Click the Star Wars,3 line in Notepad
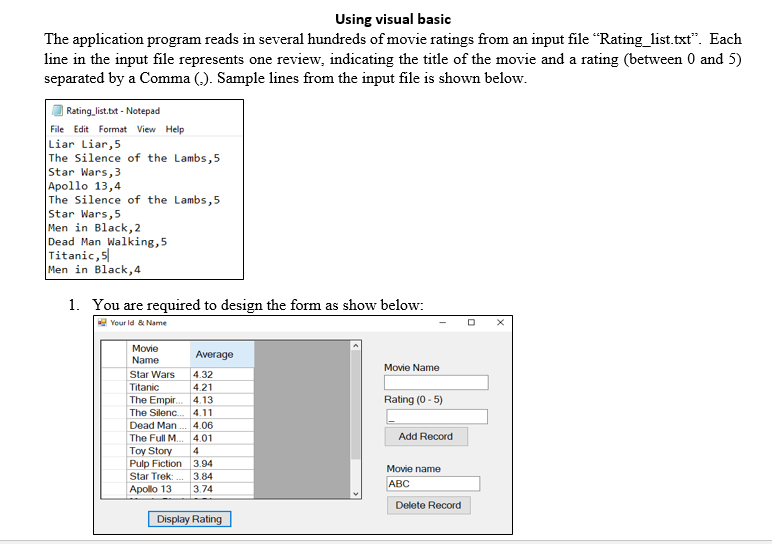 (84, 172)
